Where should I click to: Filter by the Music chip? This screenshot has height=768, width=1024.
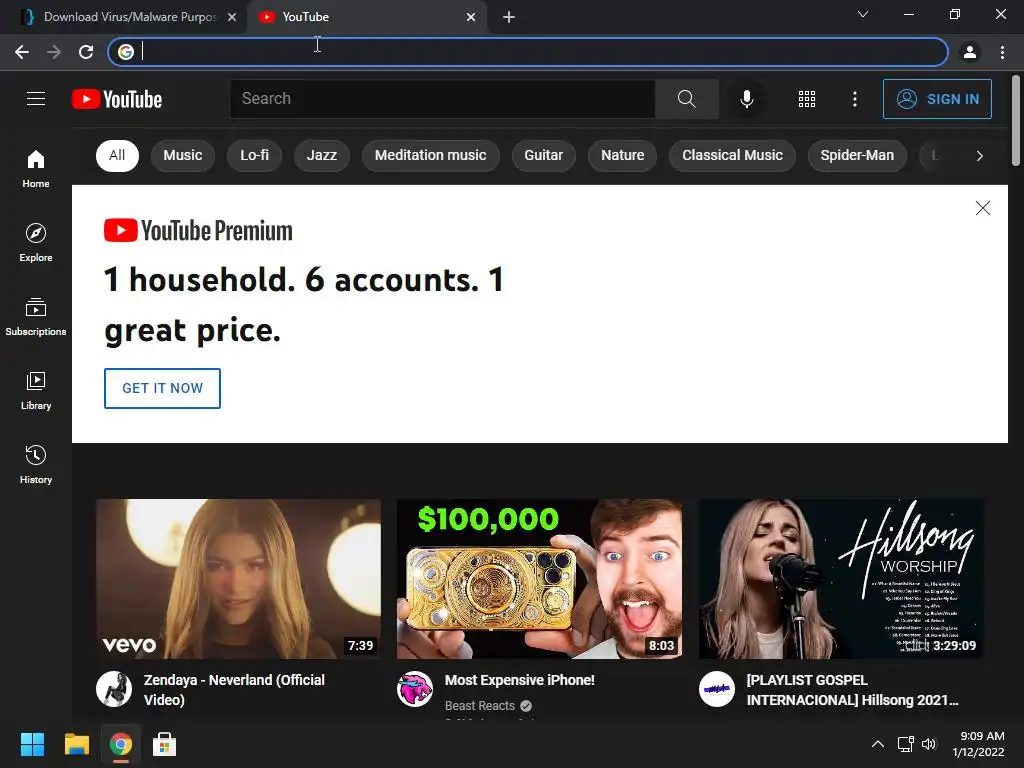pos(183,155)
